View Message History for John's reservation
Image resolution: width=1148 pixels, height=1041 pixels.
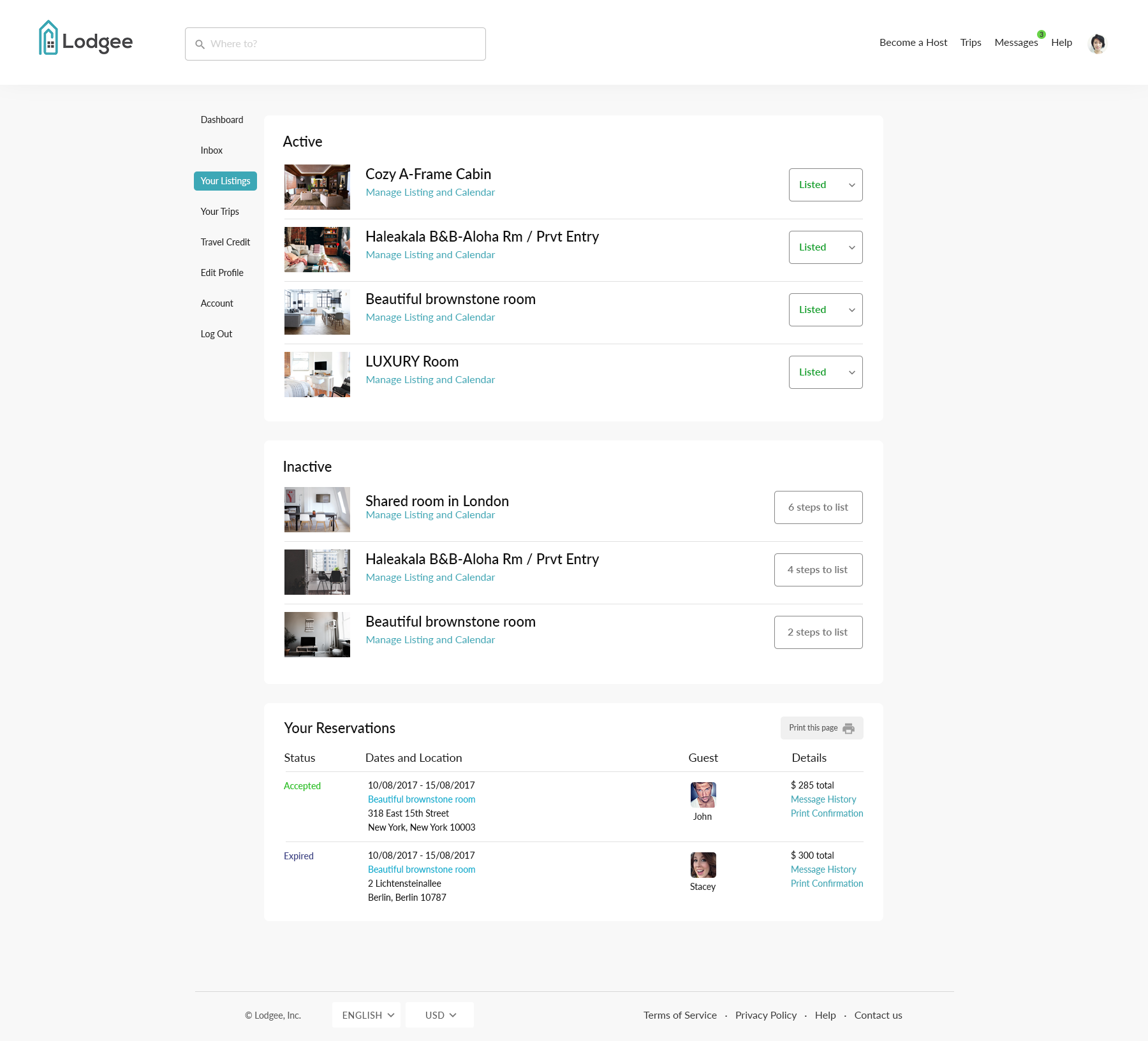[823, 799]
